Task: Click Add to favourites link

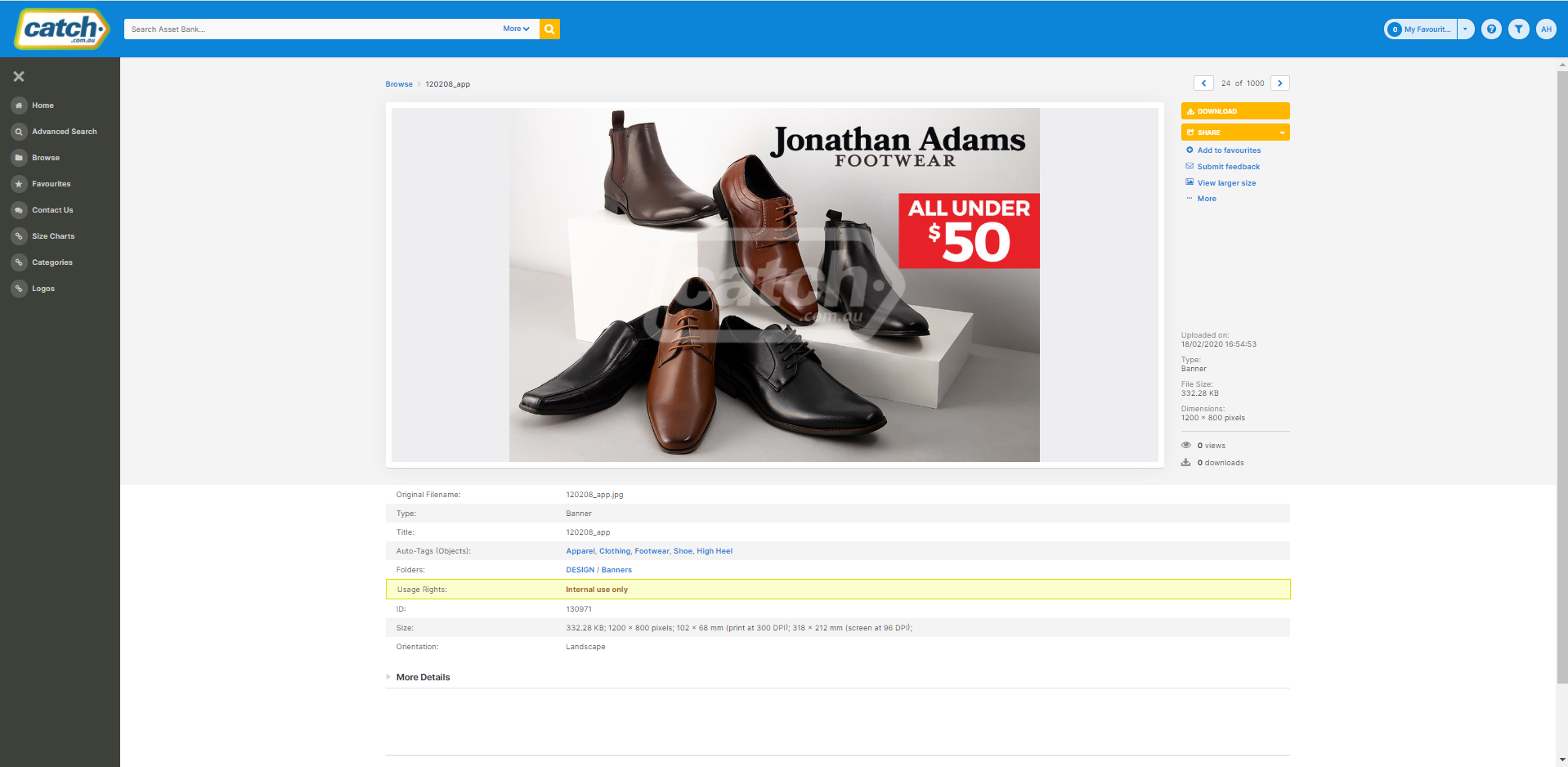Action: coord(1229,150)
